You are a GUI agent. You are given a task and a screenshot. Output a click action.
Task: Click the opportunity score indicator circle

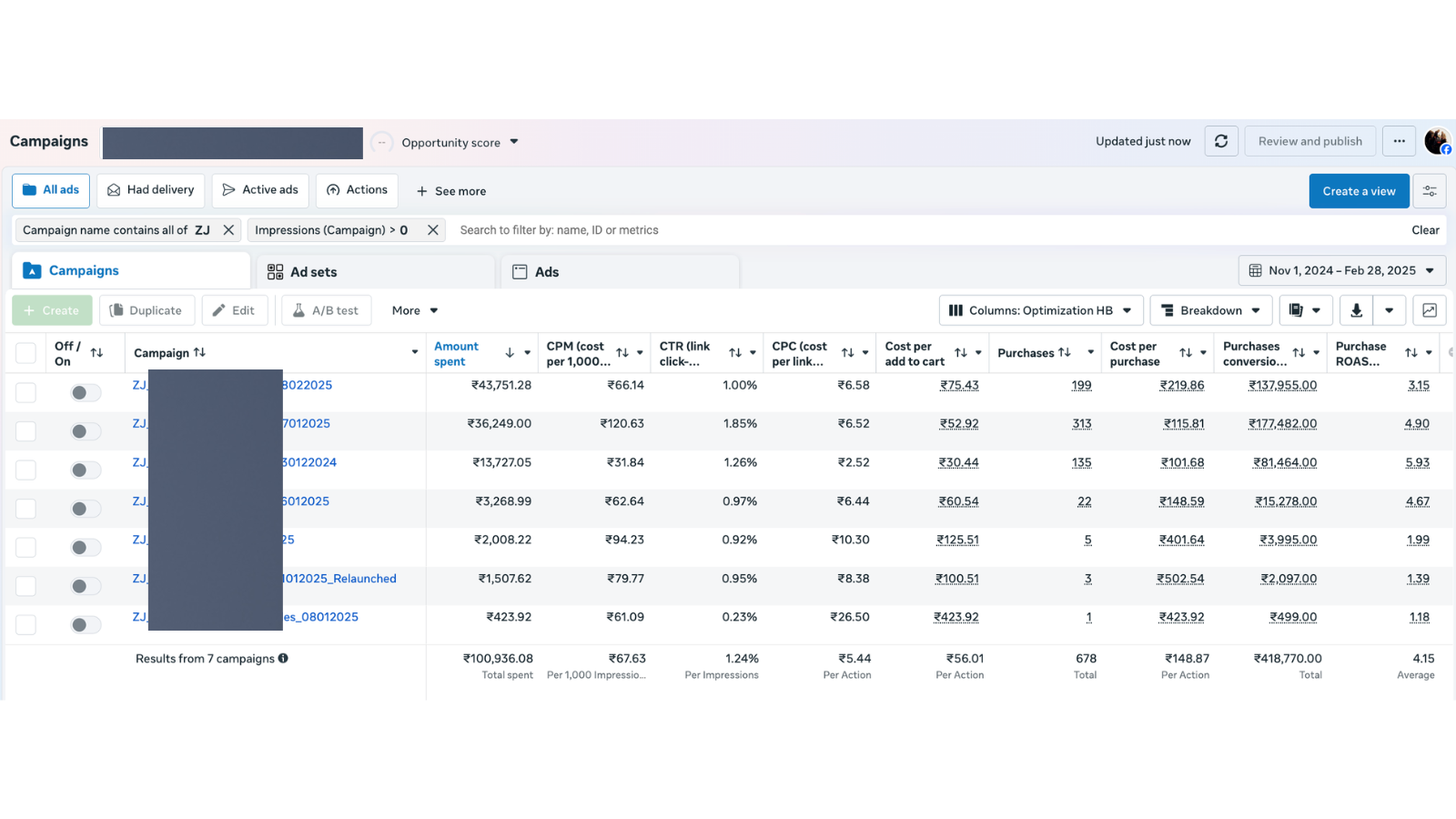(382, 142)
